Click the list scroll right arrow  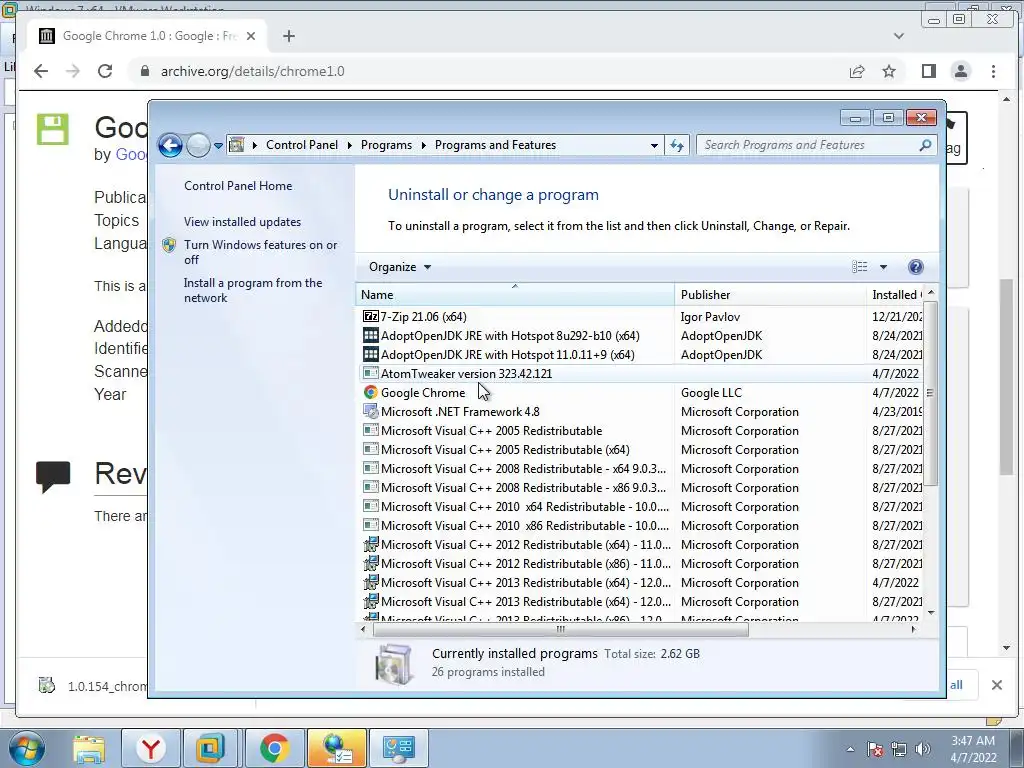point(914,629)
